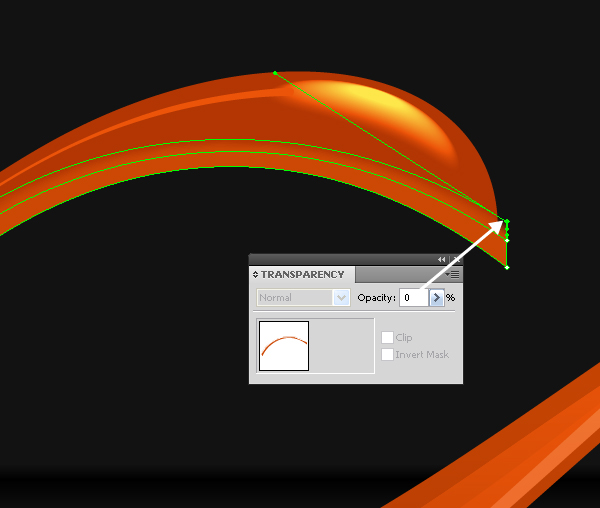
Task: Open the blending mode Normal dropdown
Action: click(x=303, y=298)
